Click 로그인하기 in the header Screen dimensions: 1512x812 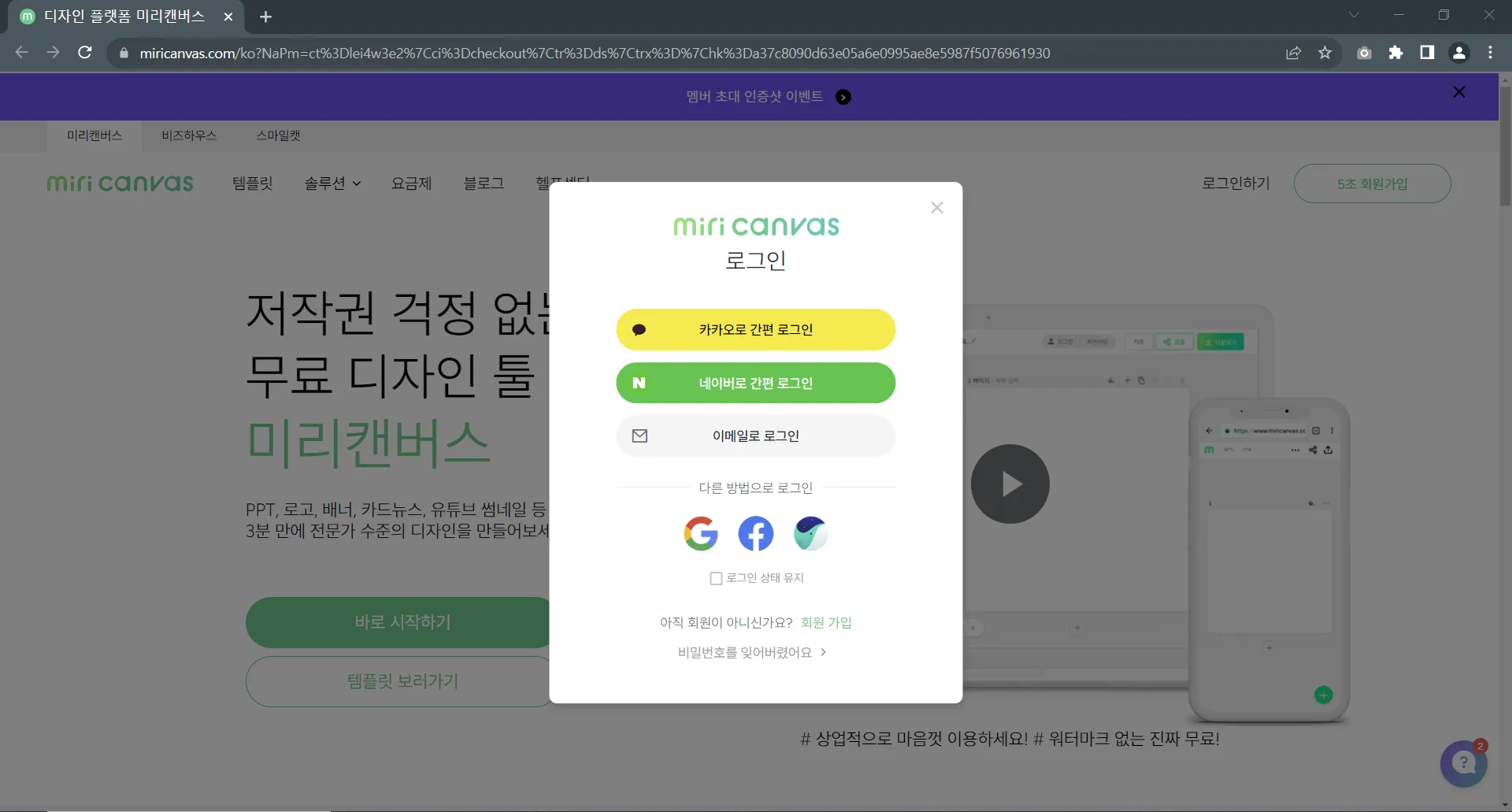pyautogui.click(x=1236, y=184)
